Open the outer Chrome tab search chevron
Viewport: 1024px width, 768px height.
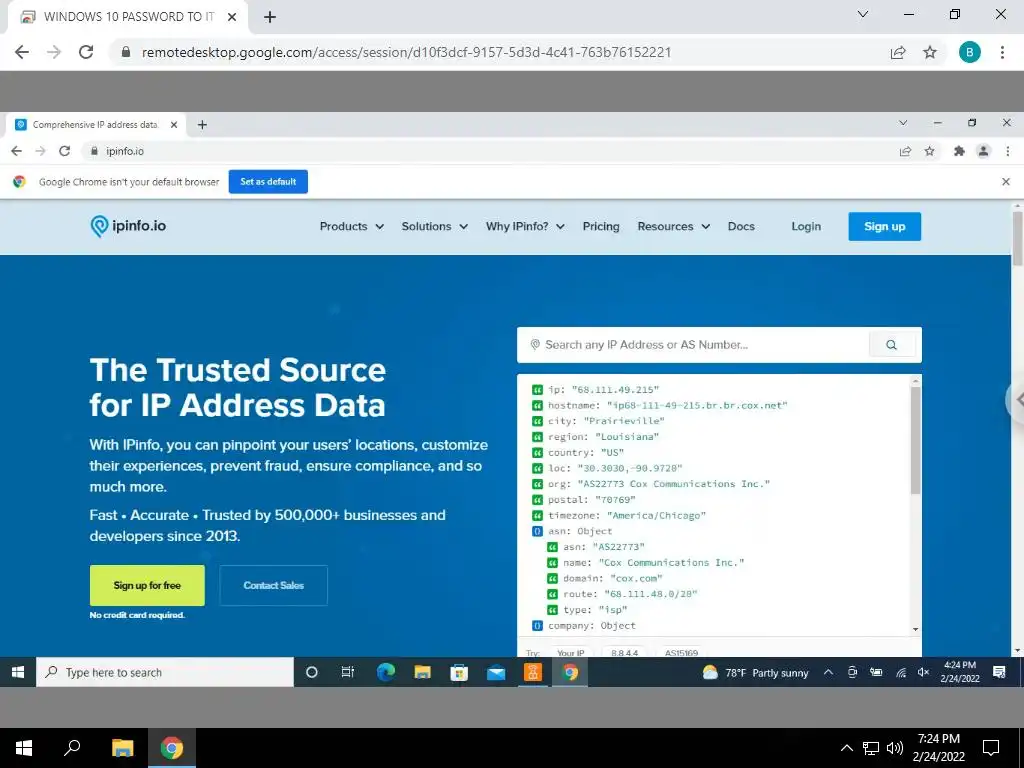863,14
